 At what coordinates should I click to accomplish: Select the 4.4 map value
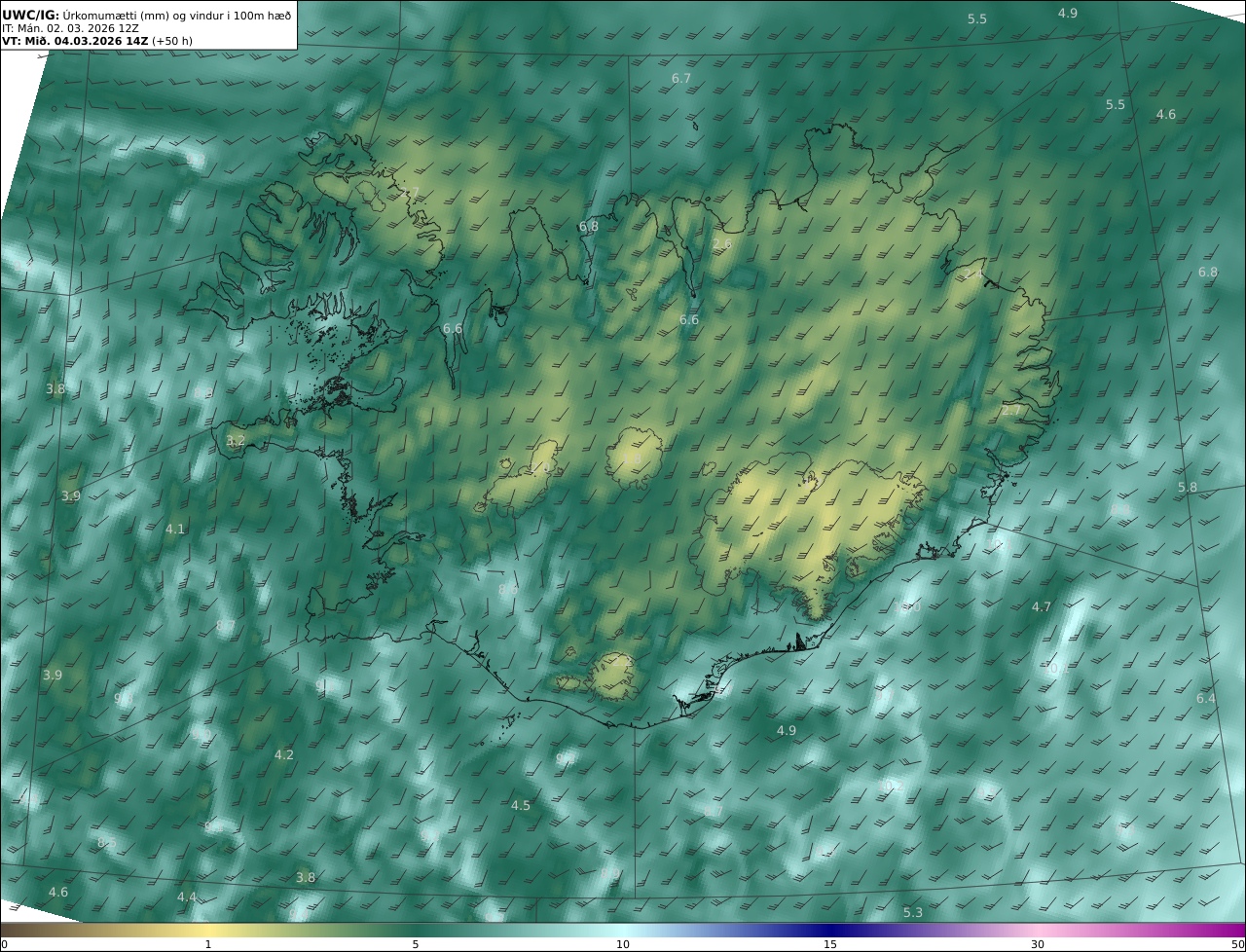point(187,897)
